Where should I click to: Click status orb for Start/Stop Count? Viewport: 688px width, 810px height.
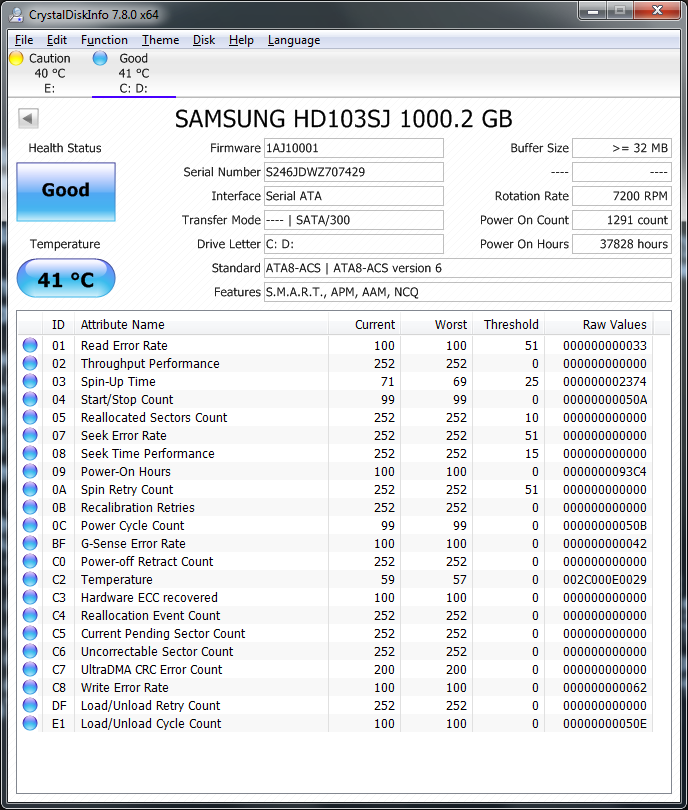click(x=30, y=399)
